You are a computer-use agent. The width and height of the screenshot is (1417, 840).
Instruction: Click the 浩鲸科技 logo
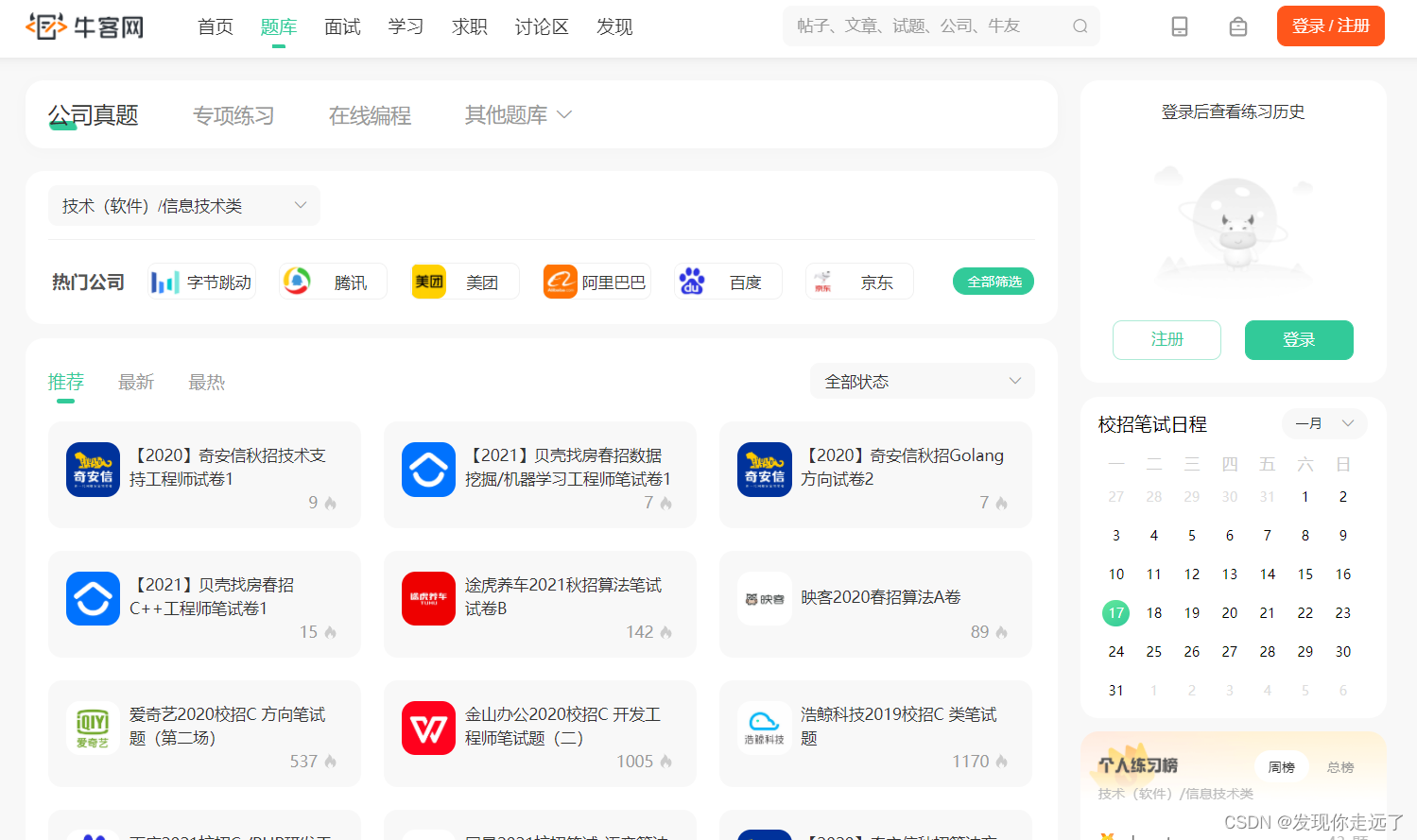764,728
